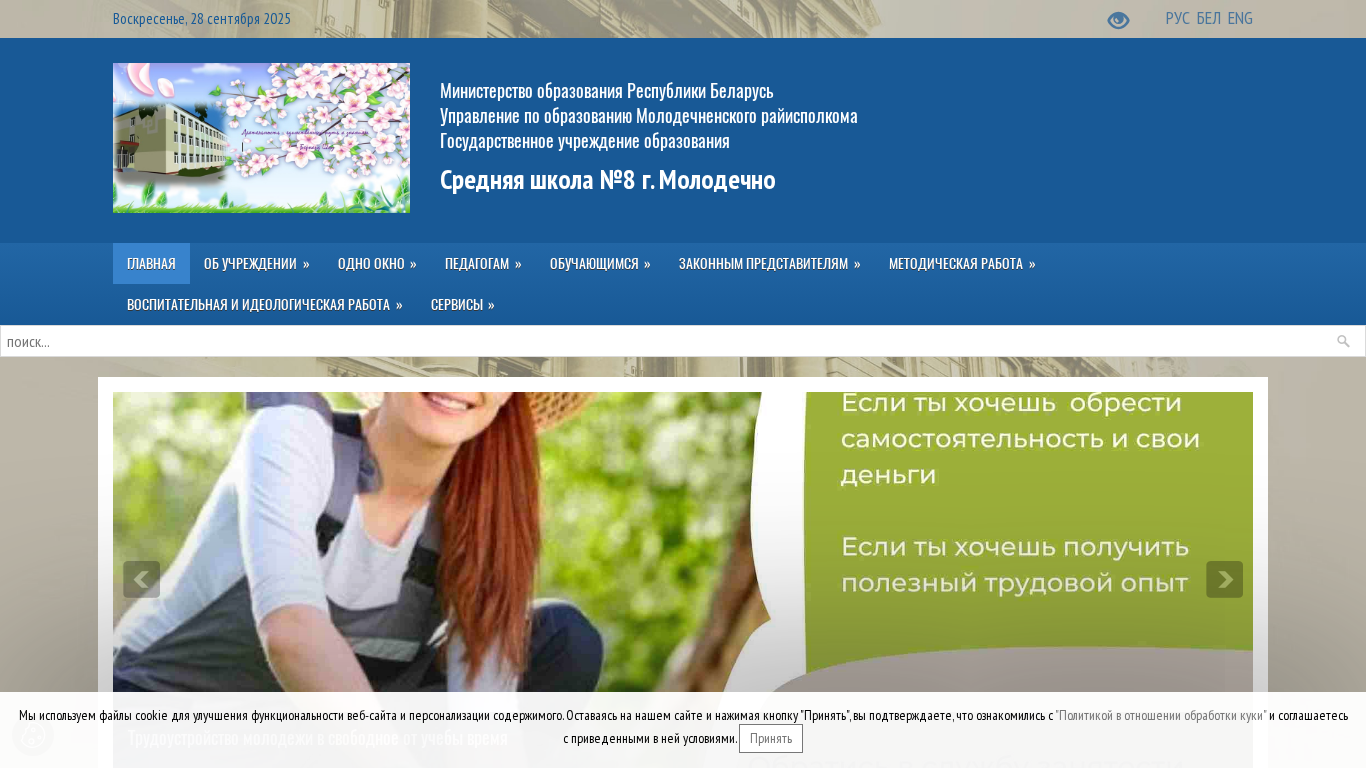Expand the СЕРВИСЫ menu
Screen dimensions: 1366x768
462,305
